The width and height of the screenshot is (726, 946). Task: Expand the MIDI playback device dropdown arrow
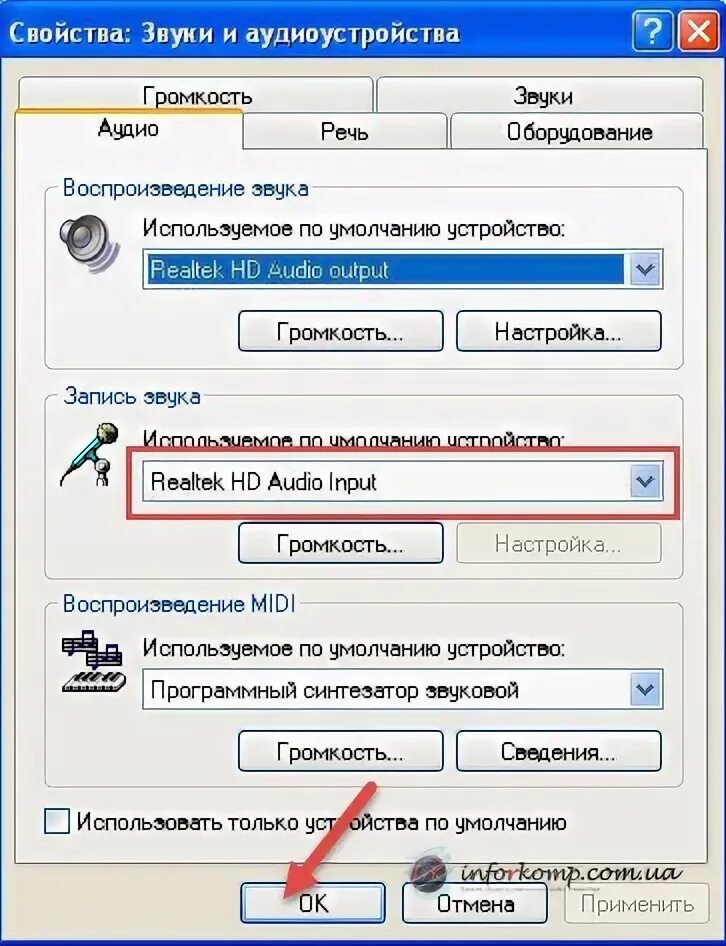tap(646, 690)
